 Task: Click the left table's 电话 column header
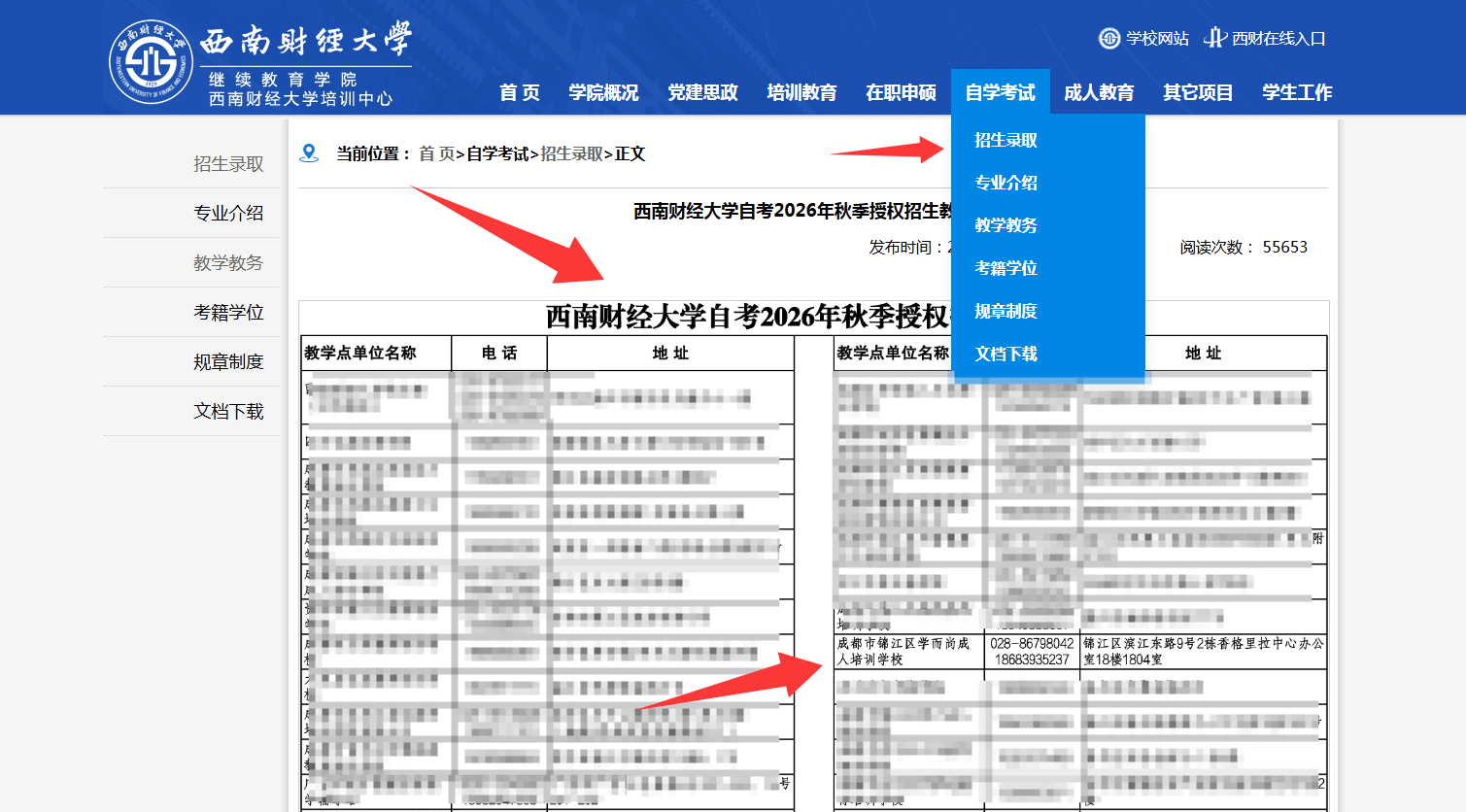coord(499,354)
